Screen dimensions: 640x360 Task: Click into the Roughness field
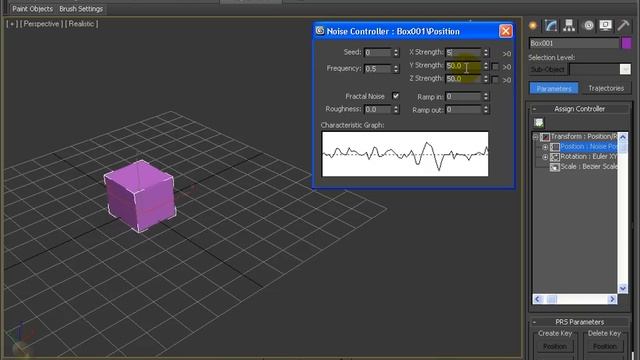pyautogui.click(x=378, y=109)
